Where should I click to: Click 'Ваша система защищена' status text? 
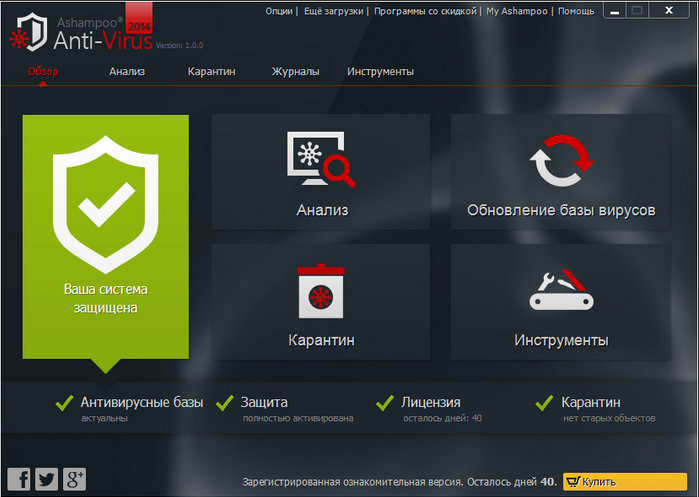[106, 299]
